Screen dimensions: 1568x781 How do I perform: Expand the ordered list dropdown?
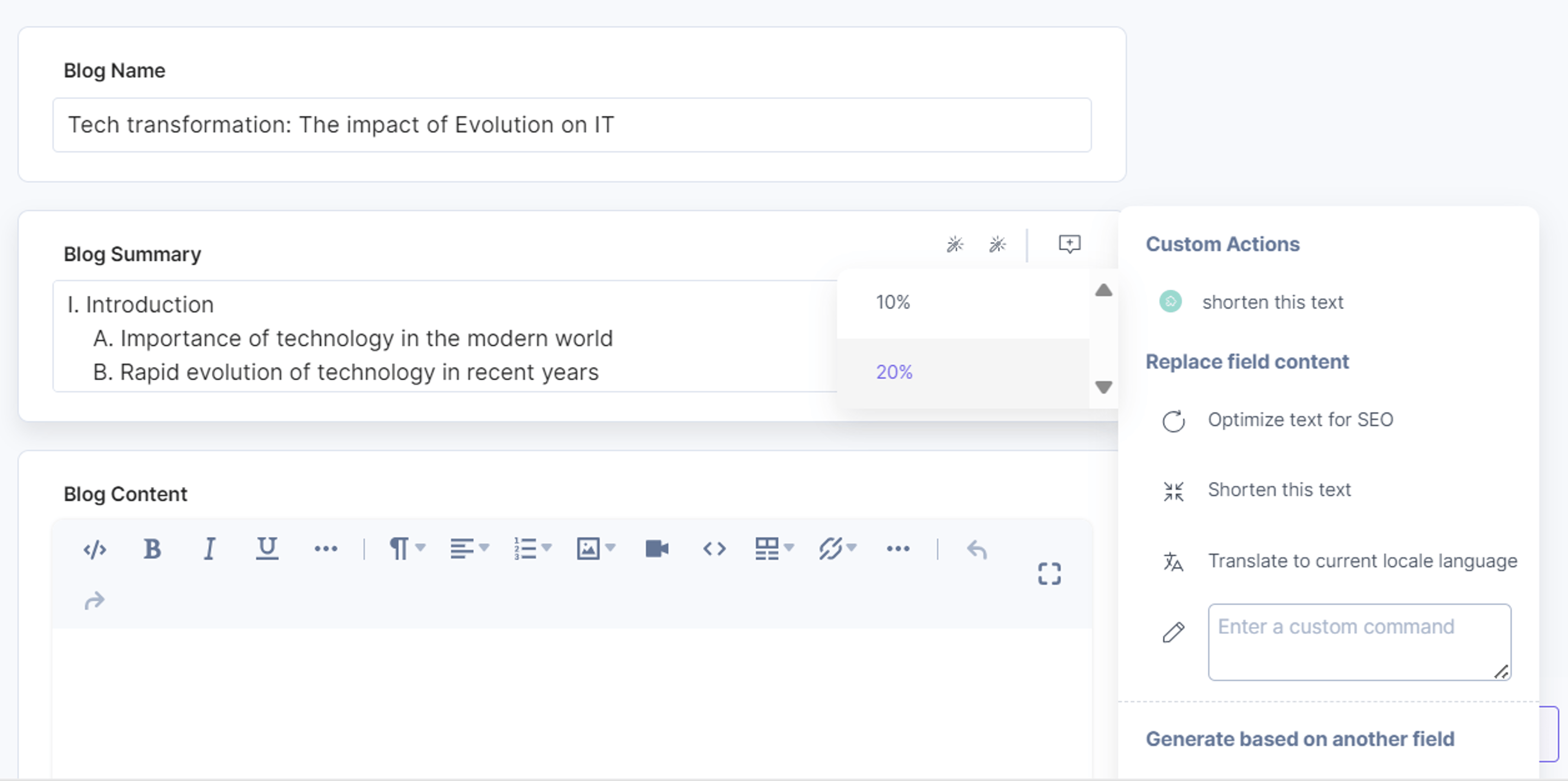[532, 549]
